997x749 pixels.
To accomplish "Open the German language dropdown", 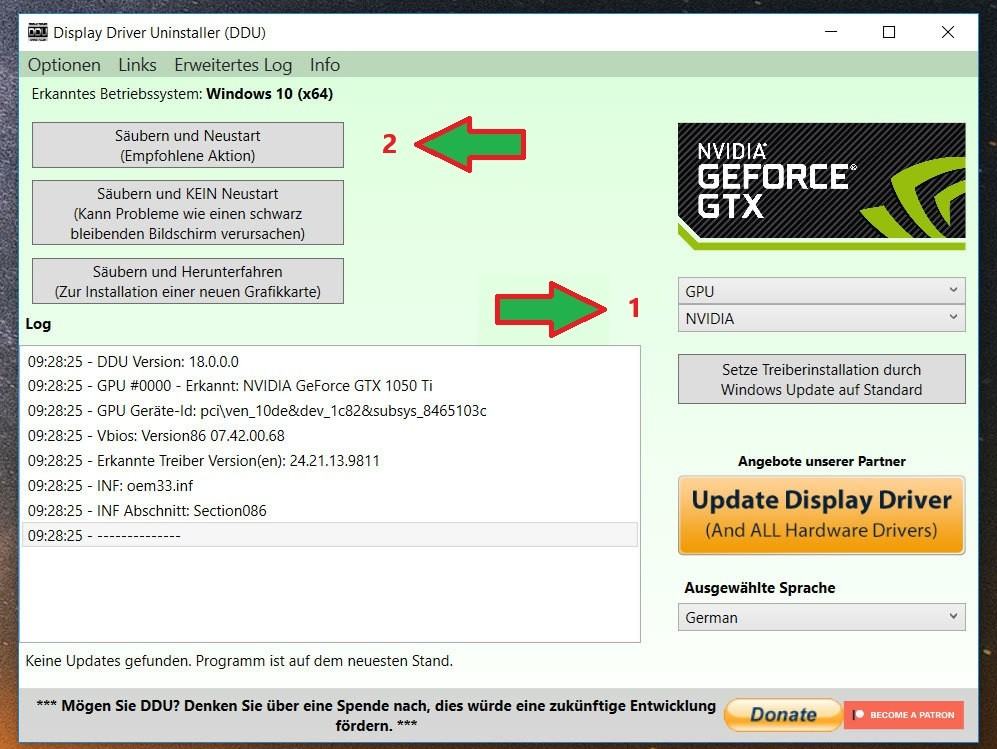I will 822,617.
